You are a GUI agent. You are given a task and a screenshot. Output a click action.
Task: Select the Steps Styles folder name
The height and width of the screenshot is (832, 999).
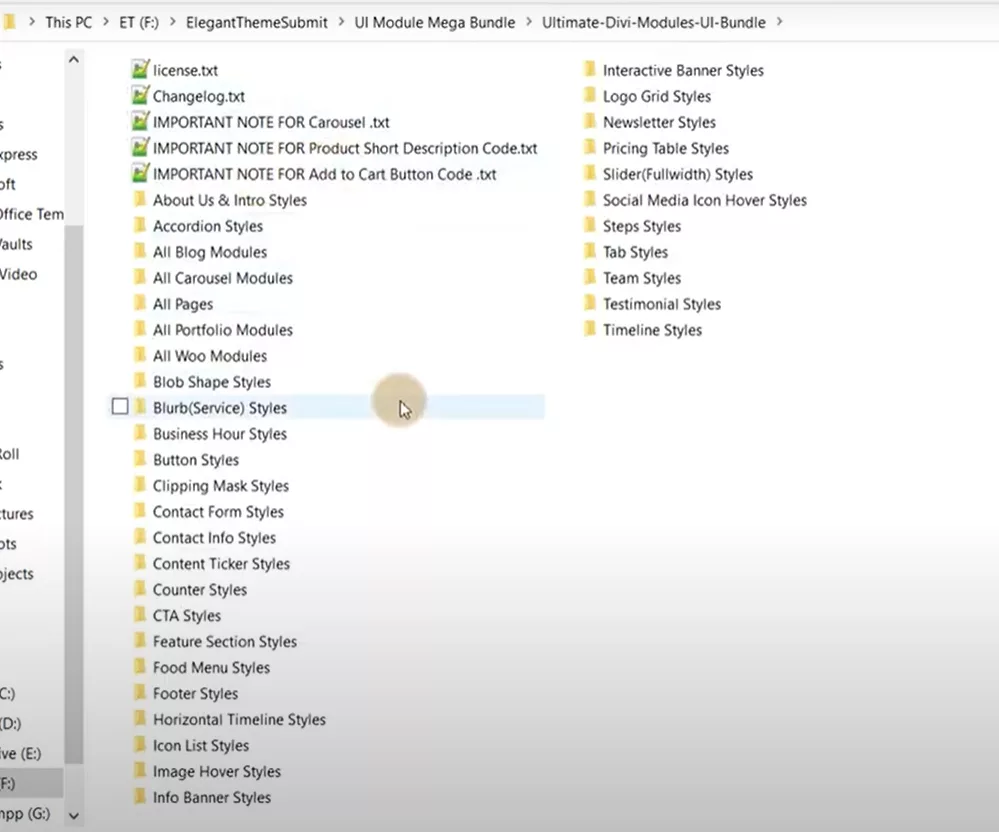coord(642,226)
